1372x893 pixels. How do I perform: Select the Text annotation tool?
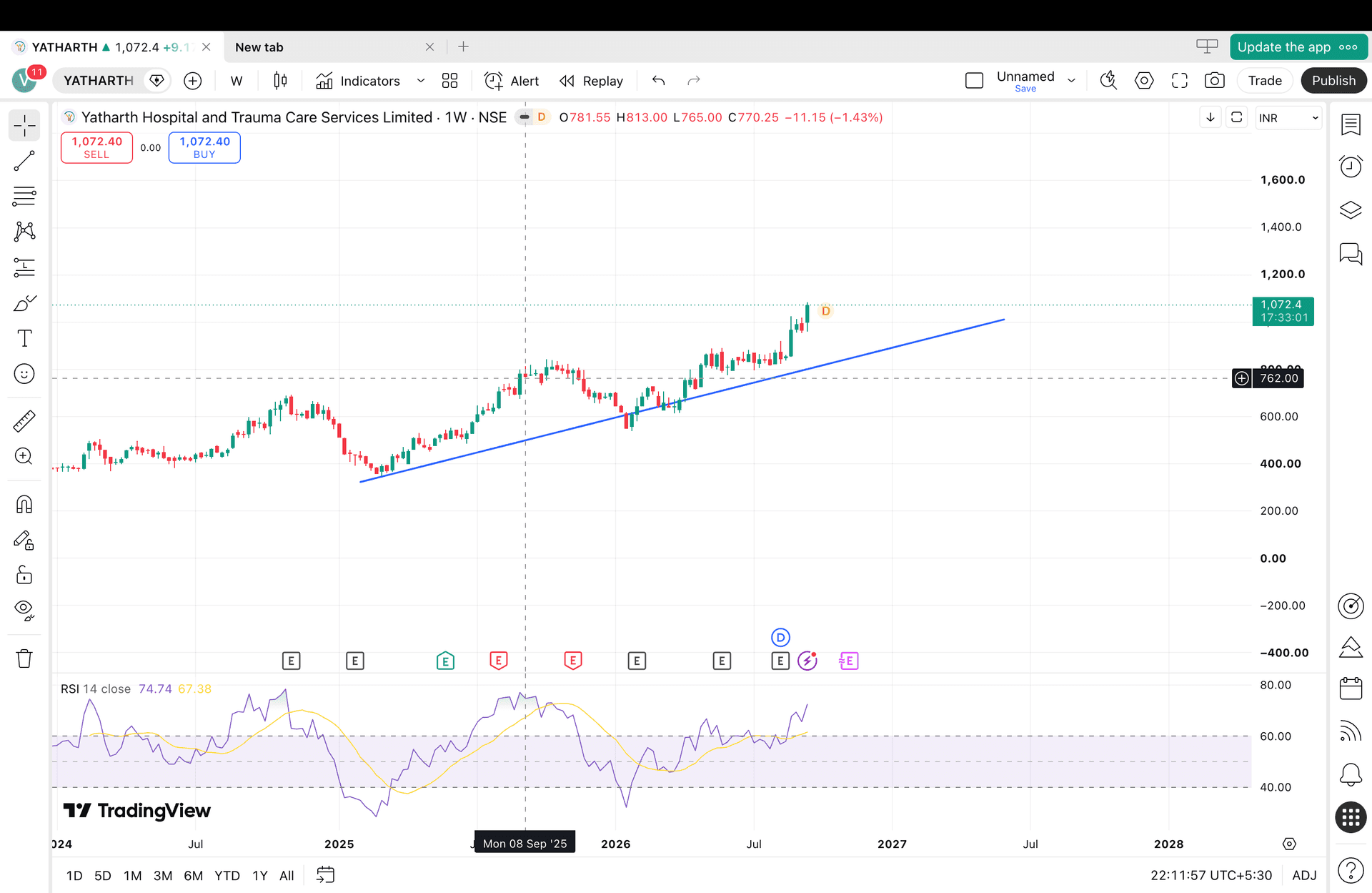[x=24, y=338]
